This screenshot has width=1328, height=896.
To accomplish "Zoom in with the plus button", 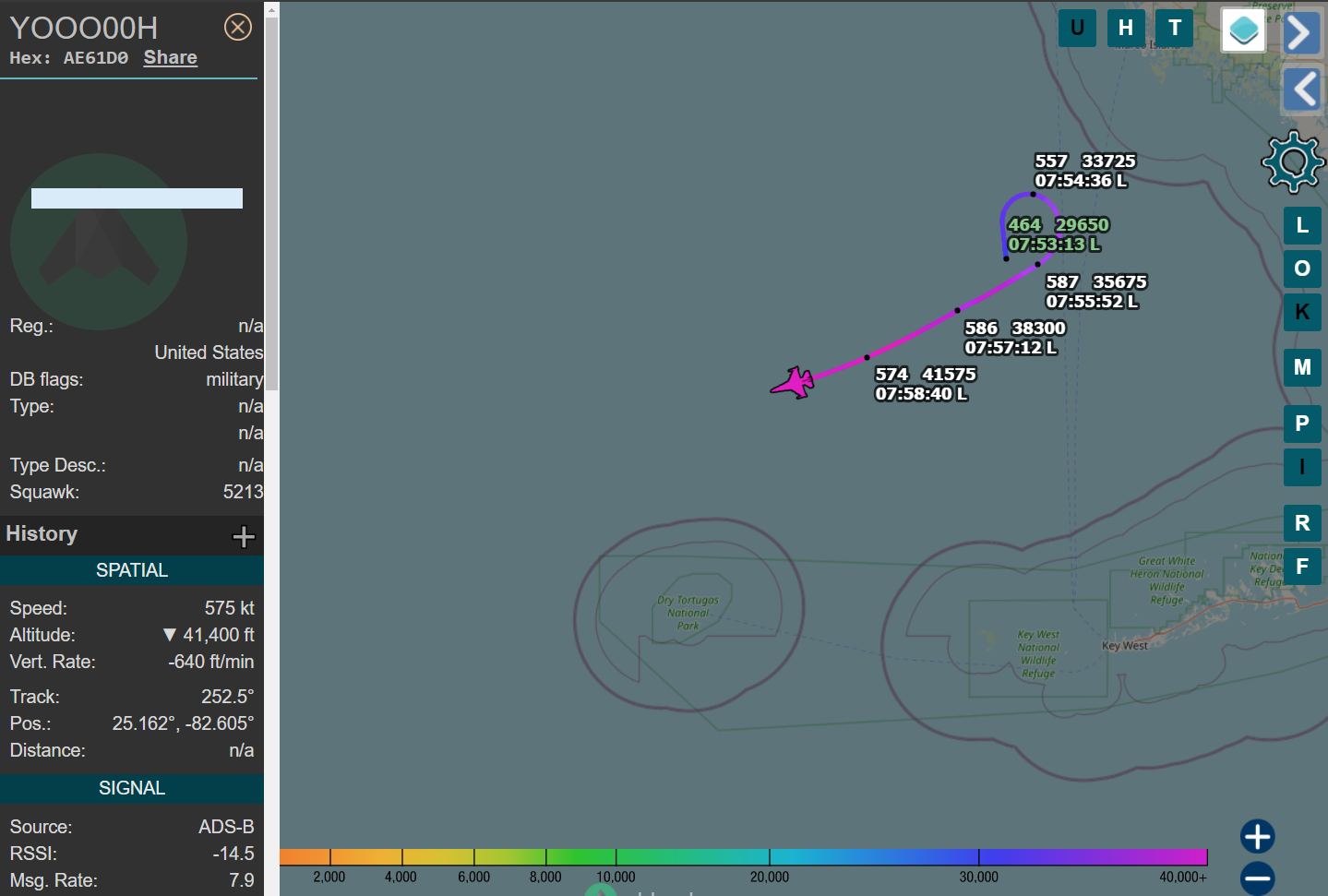I will pos(1258,837).
